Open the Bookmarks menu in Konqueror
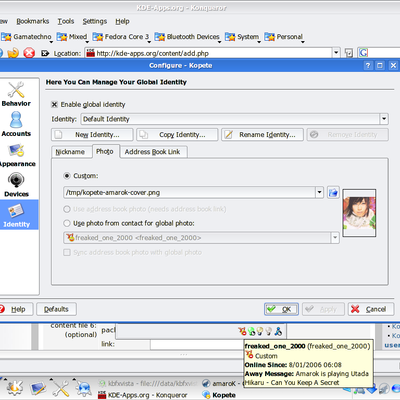 (x=33, y=21)
